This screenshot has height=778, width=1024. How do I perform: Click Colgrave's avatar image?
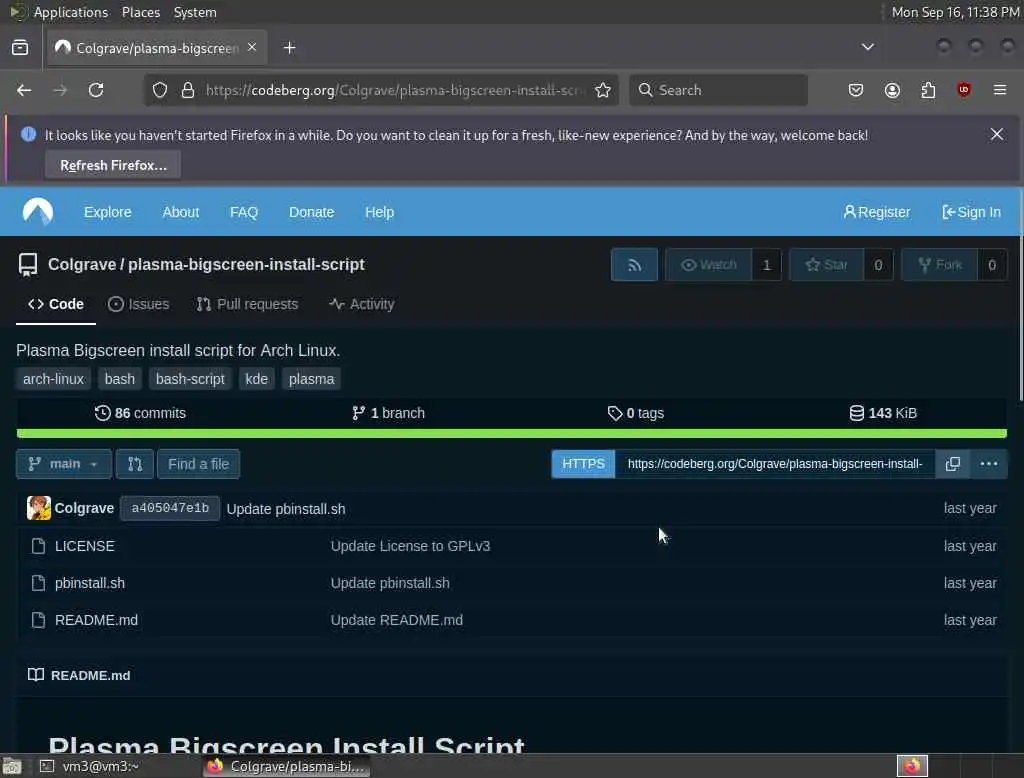click(39, 508)
